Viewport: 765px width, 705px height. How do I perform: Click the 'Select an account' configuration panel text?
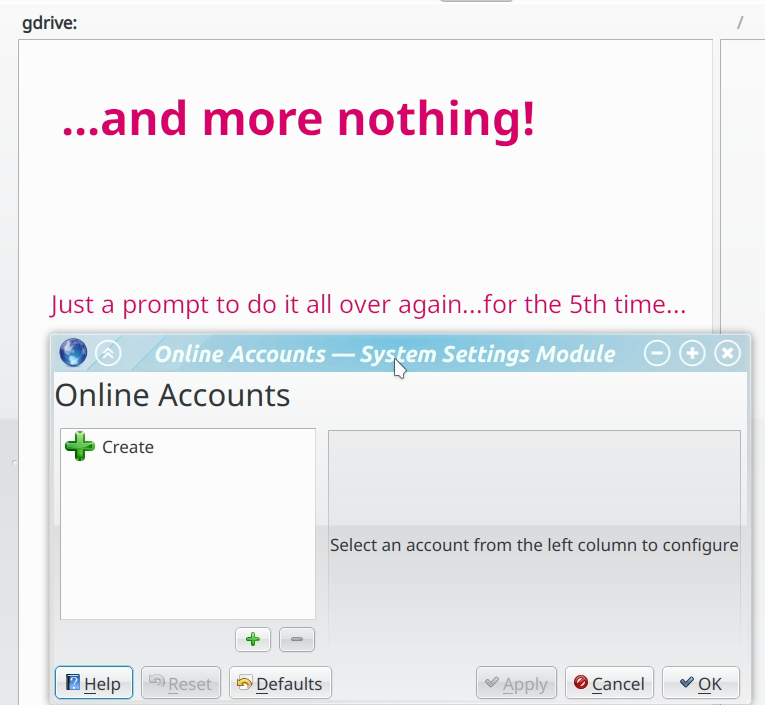coord(534,546)
